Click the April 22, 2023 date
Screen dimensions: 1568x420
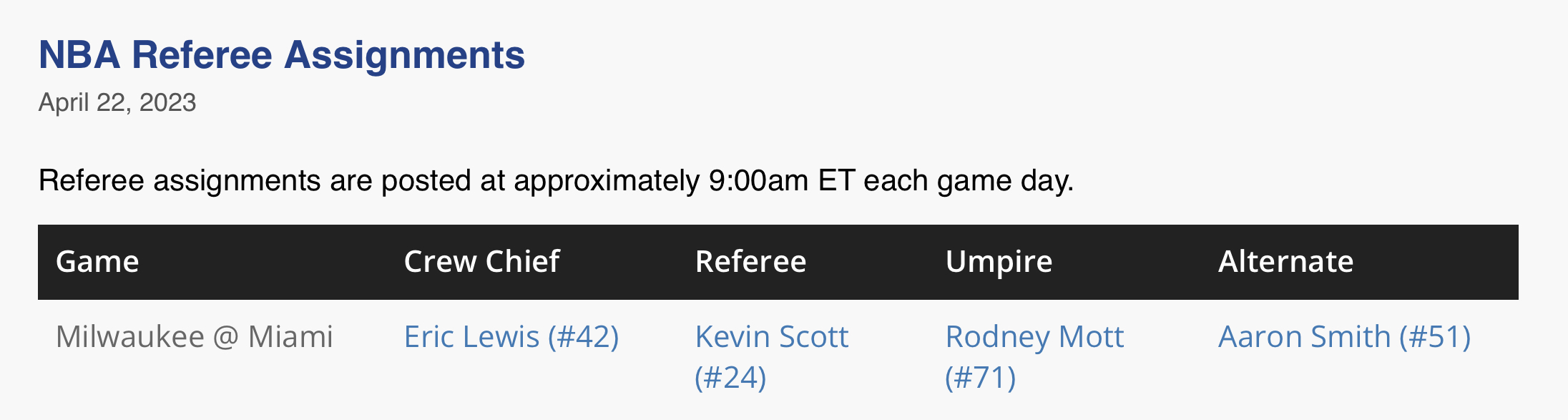click(x=117, y=103)
